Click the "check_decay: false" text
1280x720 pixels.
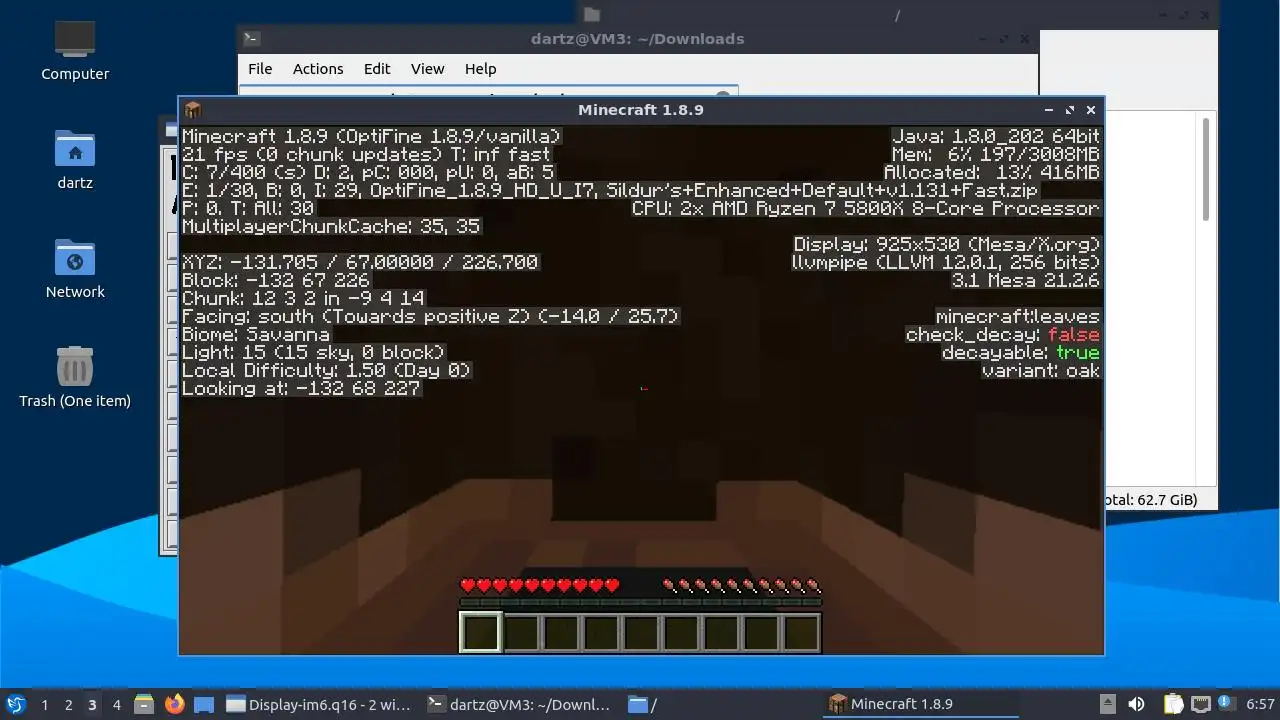tap(1002, 334)
